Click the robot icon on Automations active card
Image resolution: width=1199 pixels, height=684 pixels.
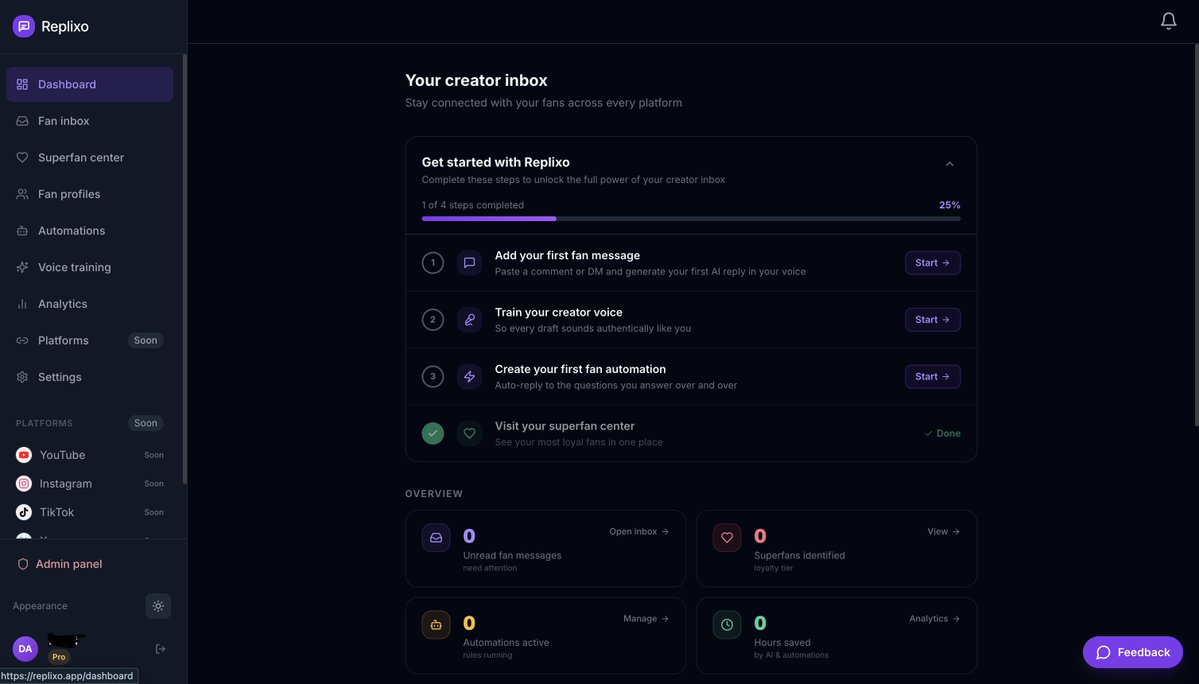pos(436,624)
